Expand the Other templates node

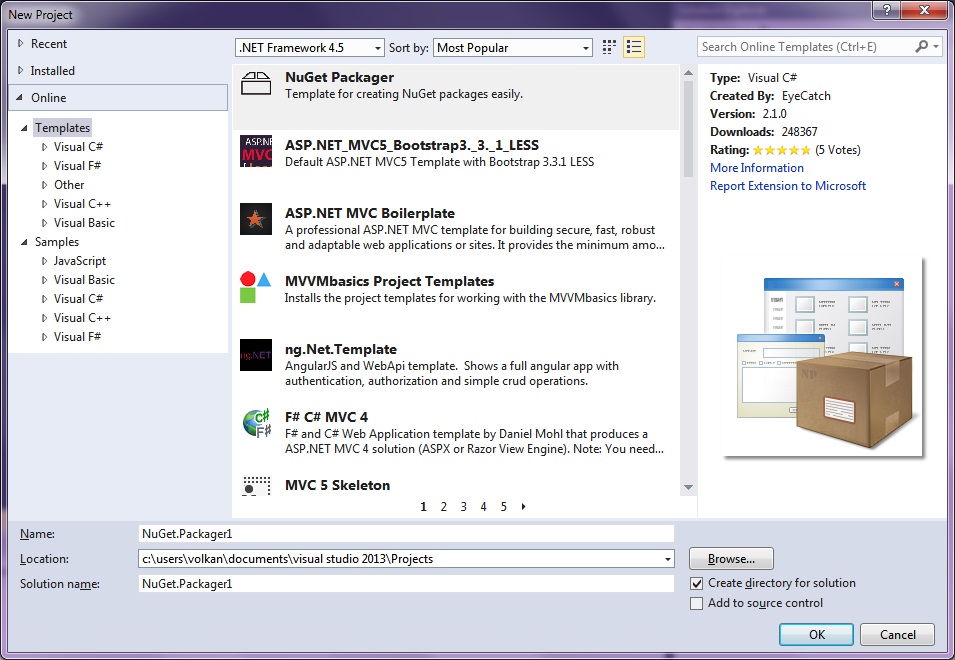pos(44,184)
